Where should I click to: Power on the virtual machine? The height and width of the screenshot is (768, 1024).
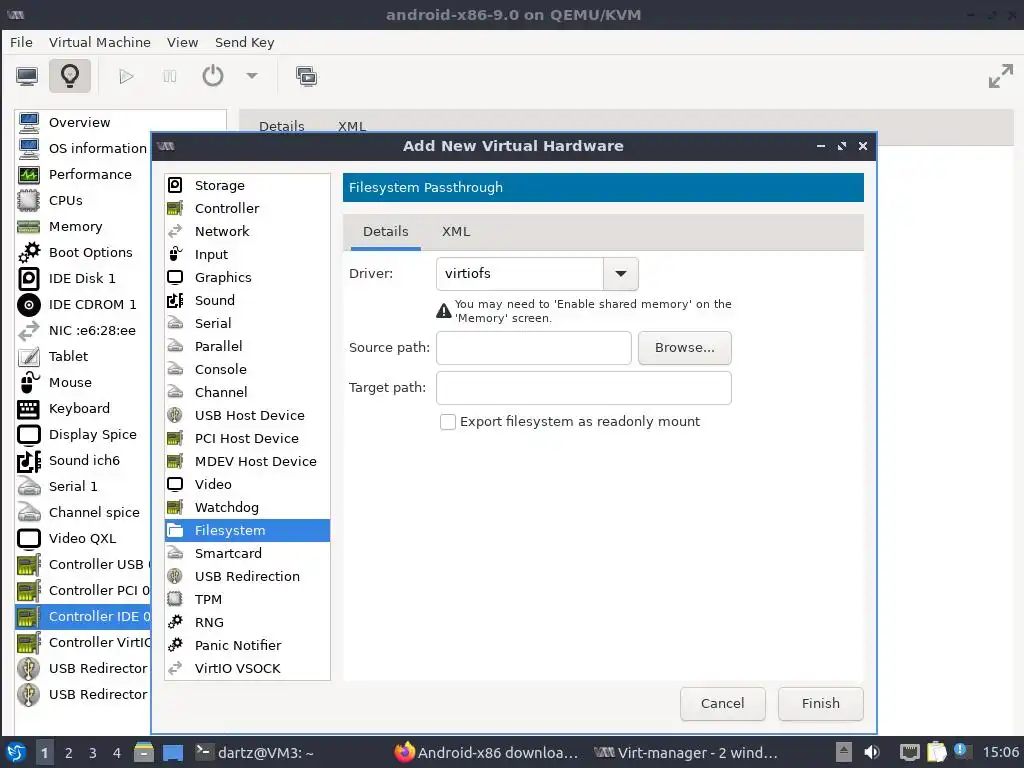pos(126,76)
